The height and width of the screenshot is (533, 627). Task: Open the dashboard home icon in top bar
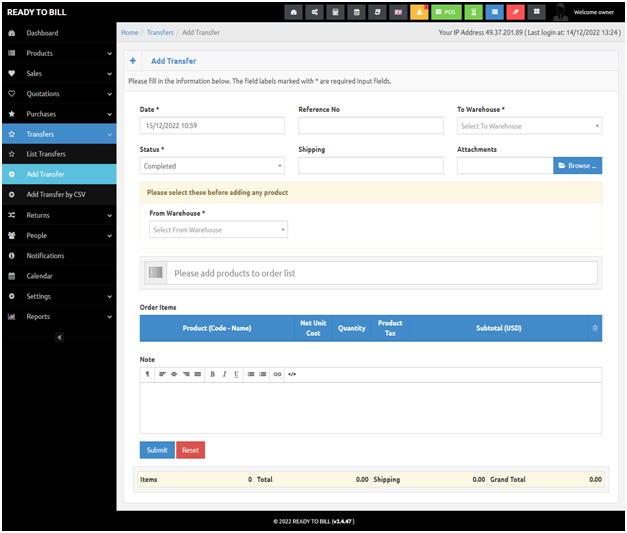coord(294,12)
